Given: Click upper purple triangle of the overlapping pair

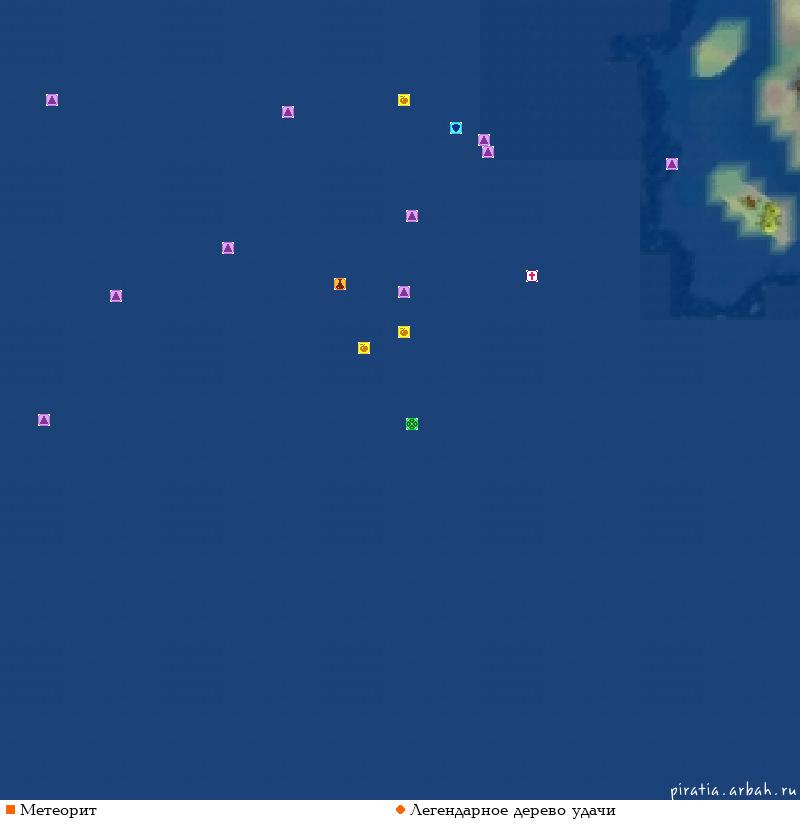Looking at the screenshot, I should coord(483,139).
